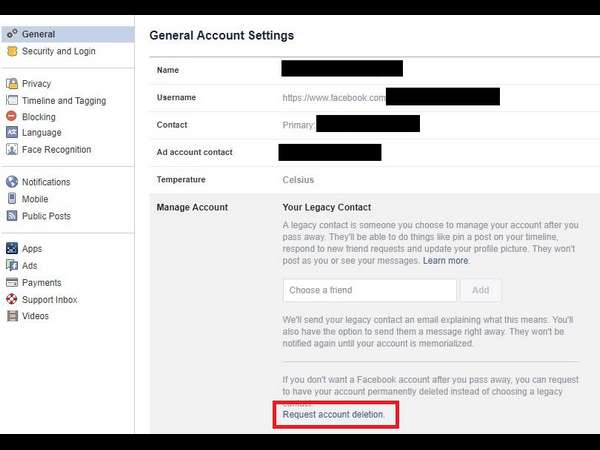The width and height of the screenshot is (600, 450).
Task: Click the Support Inbox lifebuoy icon
Action: [x=12, y=300]
